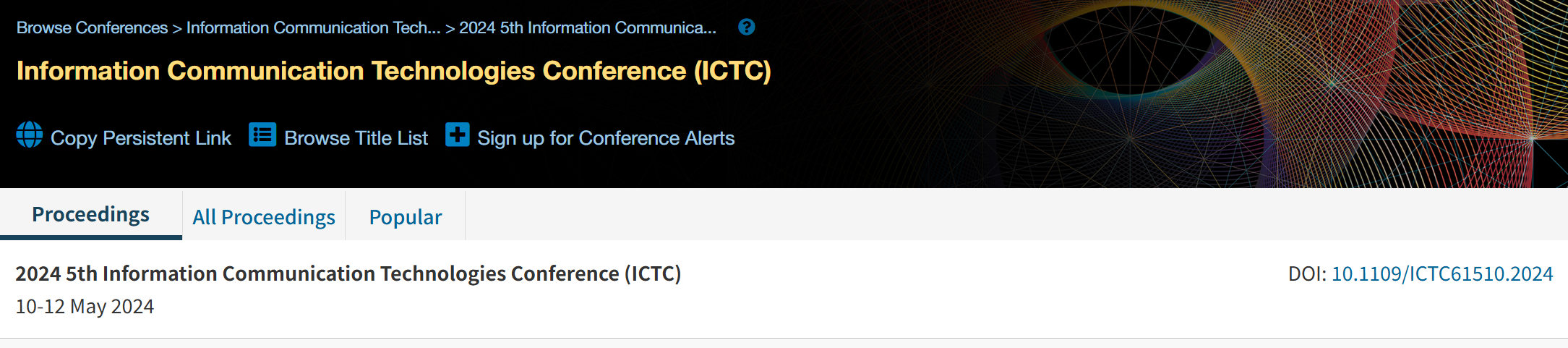1568x348 pixels.
Task: Click the Copy Persistent Link text
Action: (141, 138)
